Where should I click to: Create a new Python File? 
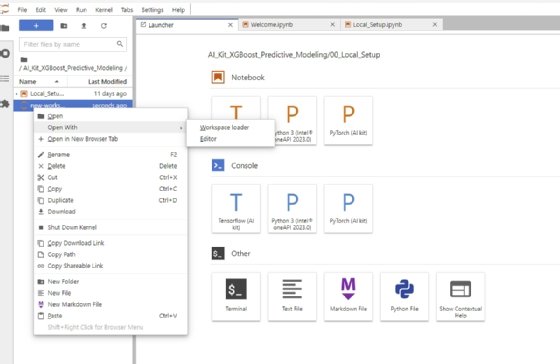[404, 297]
